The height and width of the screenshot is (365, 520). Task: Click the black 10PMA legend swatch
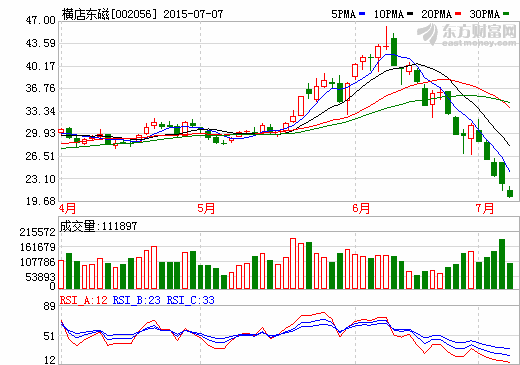point(410,14)
